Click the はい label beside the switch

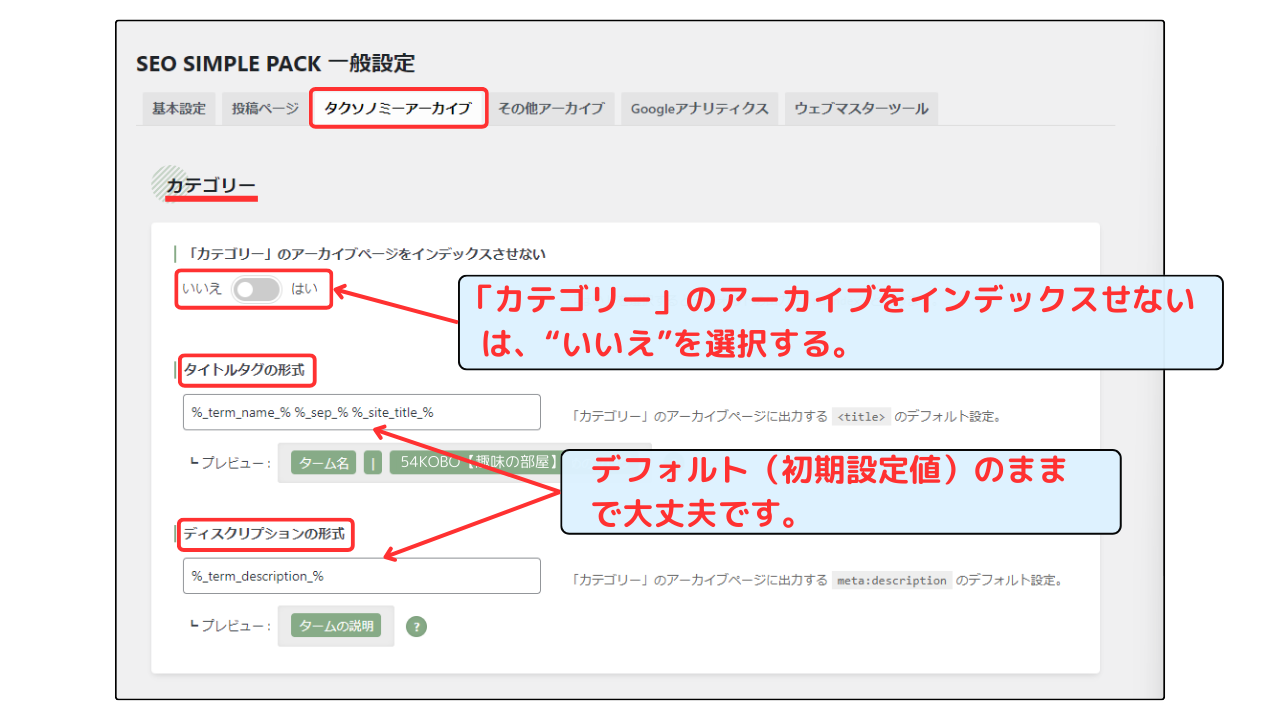(x=304, y=289)
